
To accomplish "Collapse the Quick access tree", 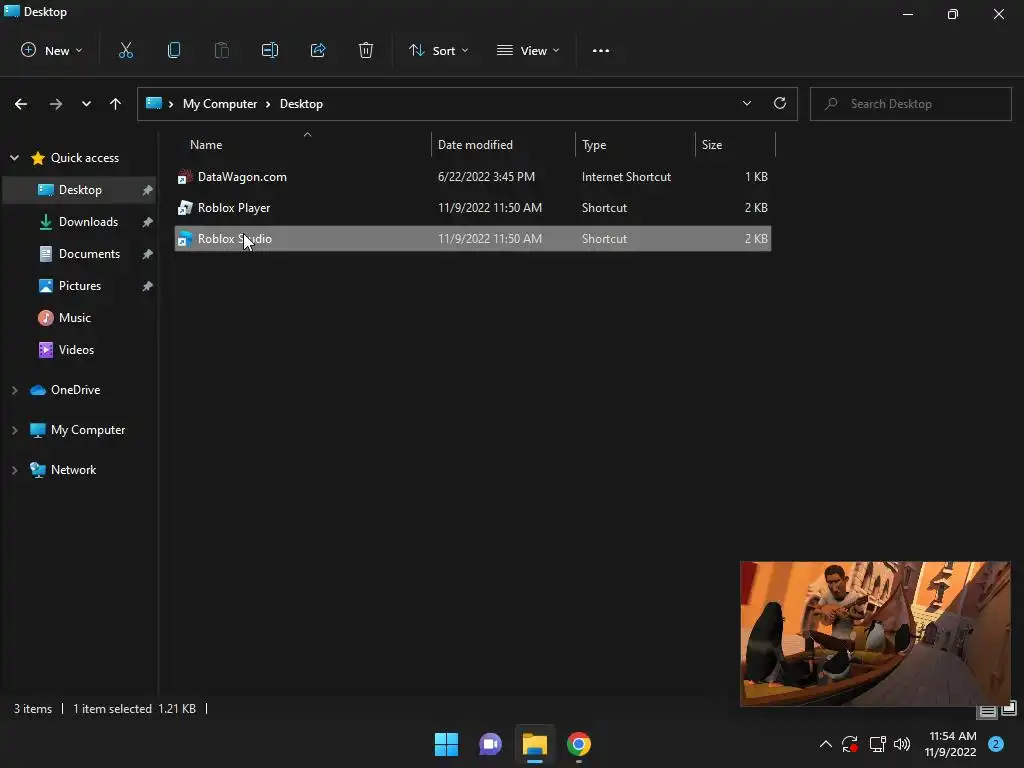I will pyautogui.click(x=14, y=158).
